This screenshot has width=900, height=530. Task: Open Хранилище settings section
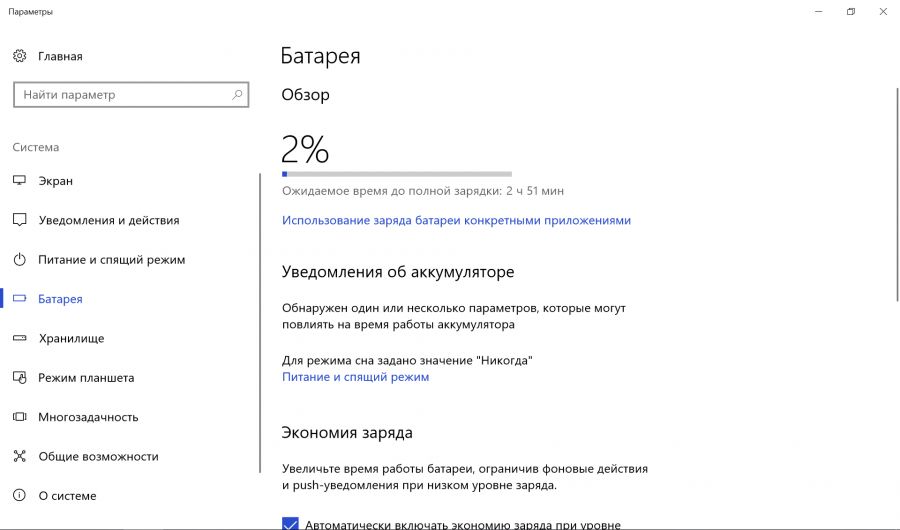pyautogui.click(x=71, y=339)
